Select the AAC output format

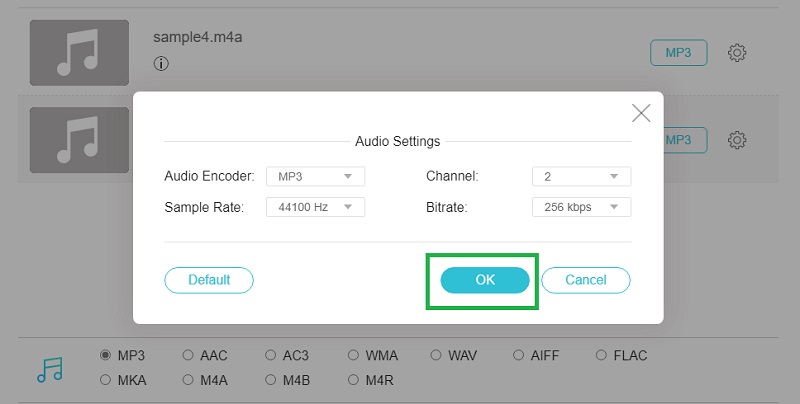click(188, 355)
